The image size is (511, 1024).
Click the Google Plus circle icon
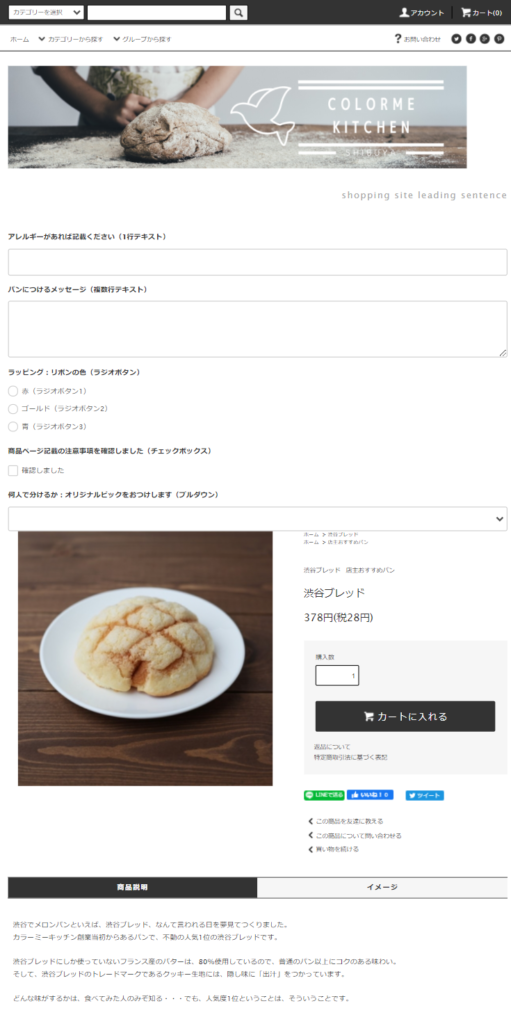(485, 39)
